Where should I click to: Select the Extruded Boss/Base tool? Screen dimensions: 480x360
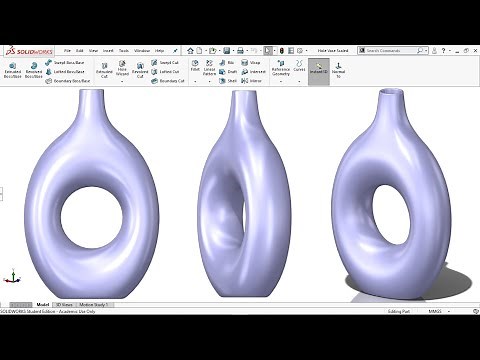pos(13,70)
